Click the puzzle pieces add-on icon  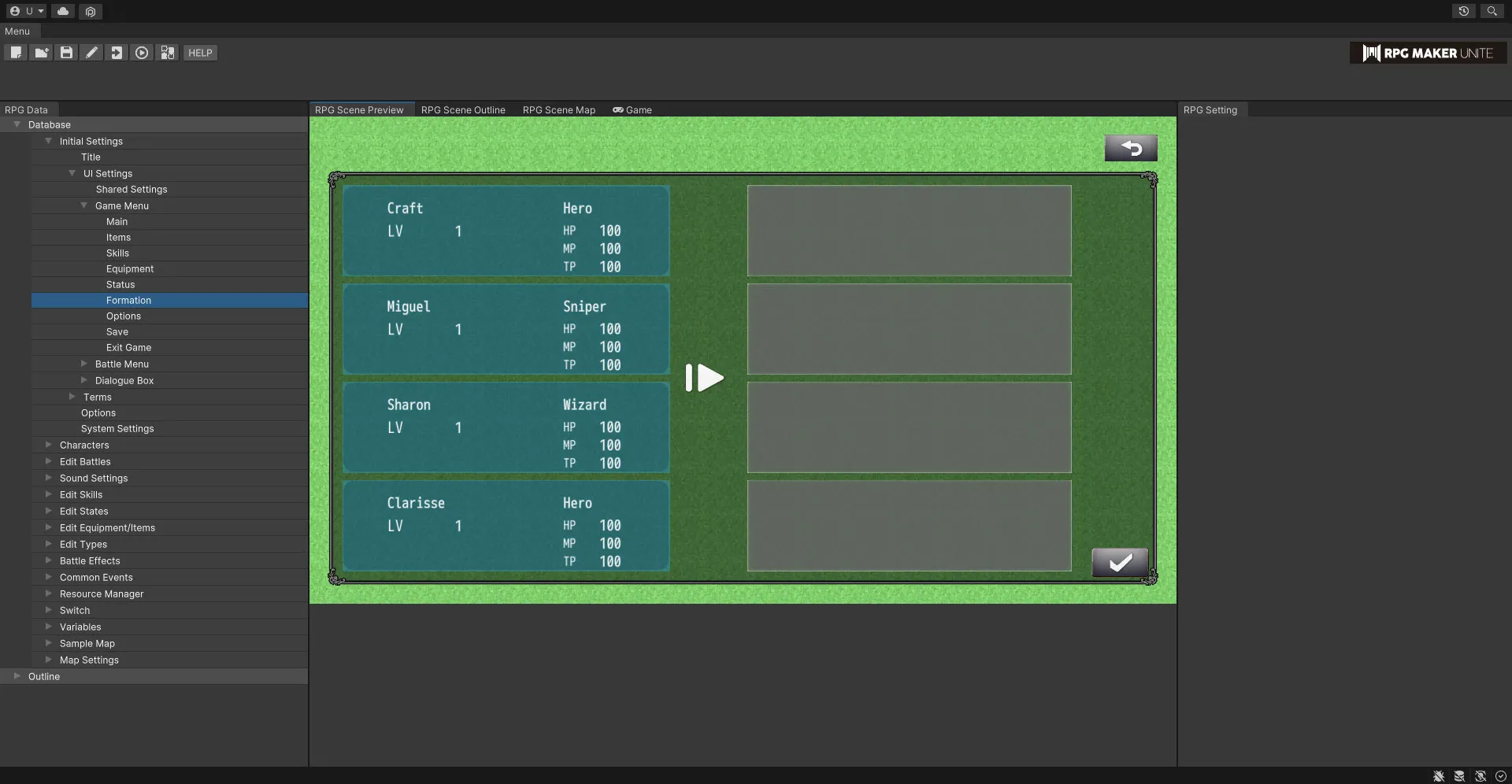(x=167, y=53)
